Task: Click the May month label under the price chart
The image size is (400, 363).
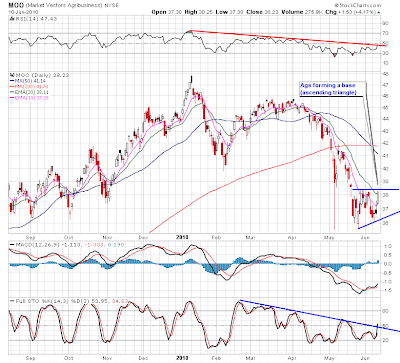Action: [x=329, y=238]
